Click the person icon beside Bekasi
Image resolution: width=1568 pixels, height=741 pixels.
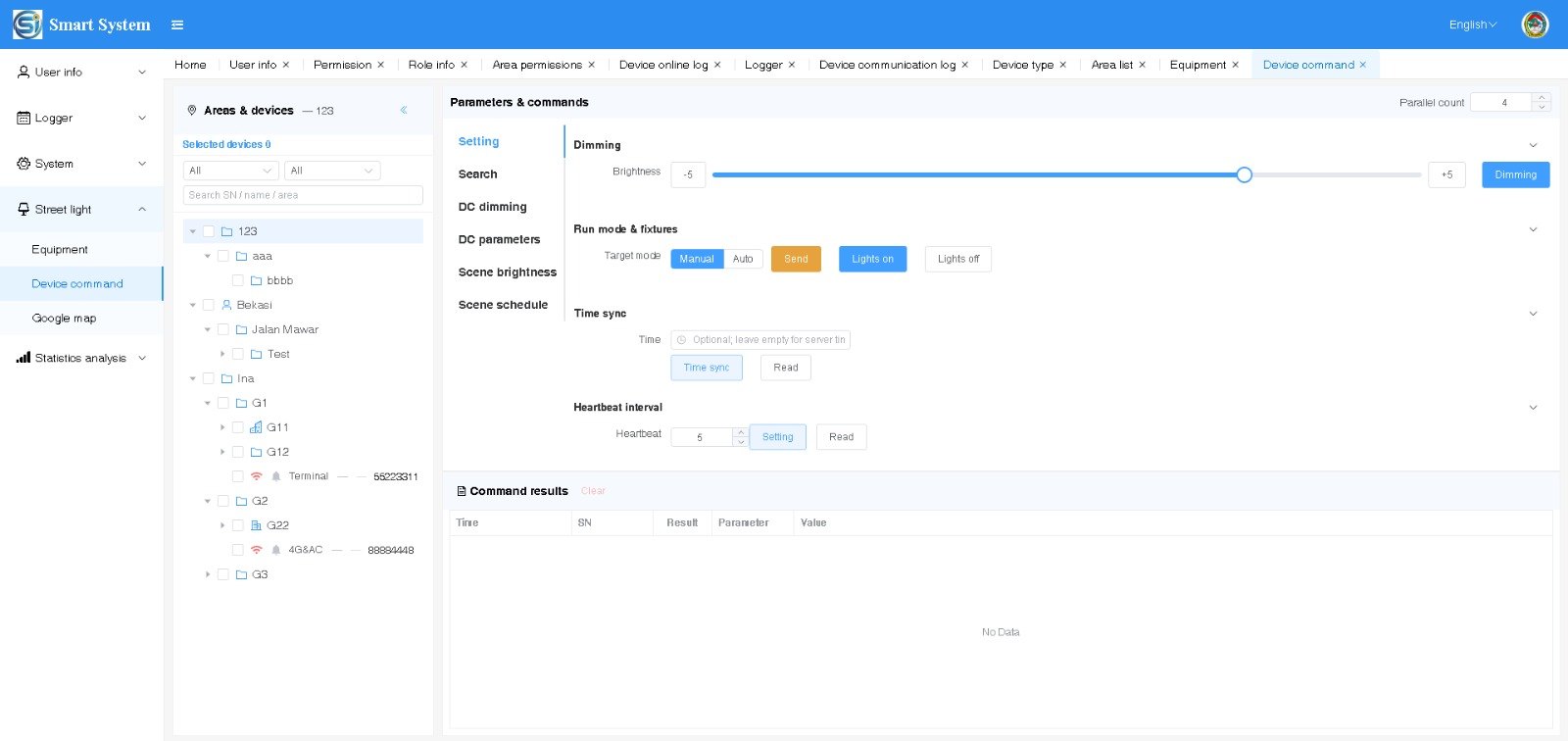[x=226, y=305]
